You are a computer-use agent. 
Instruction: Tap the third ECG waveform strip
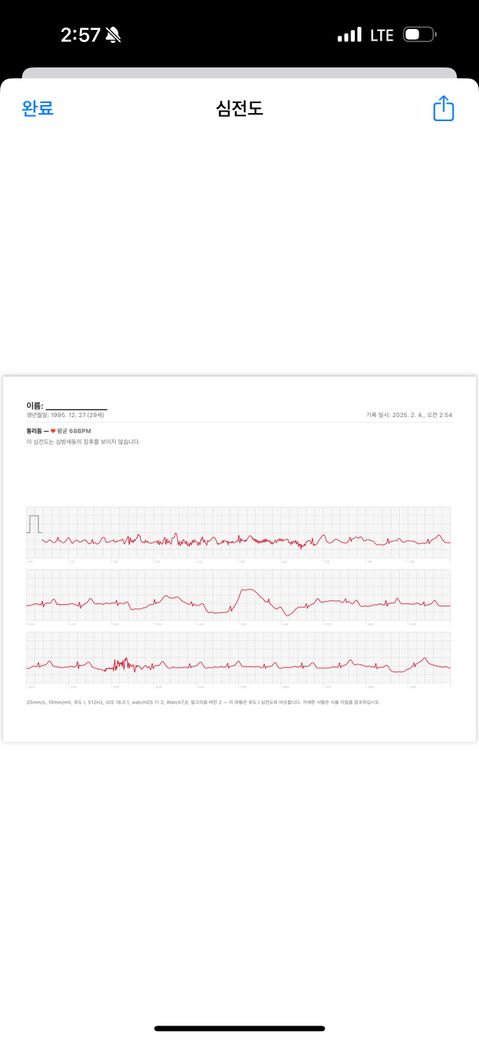point(238,658)
